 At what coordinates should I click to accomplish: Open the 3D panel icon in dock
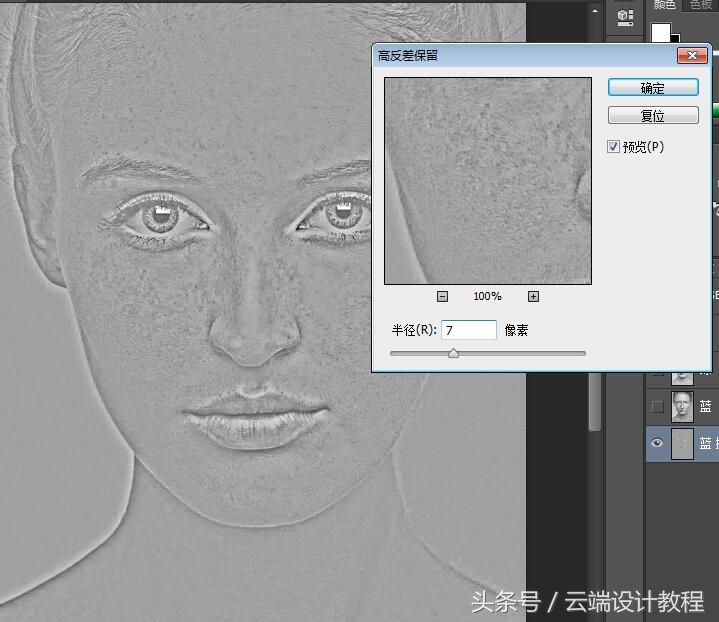(625, 17)
